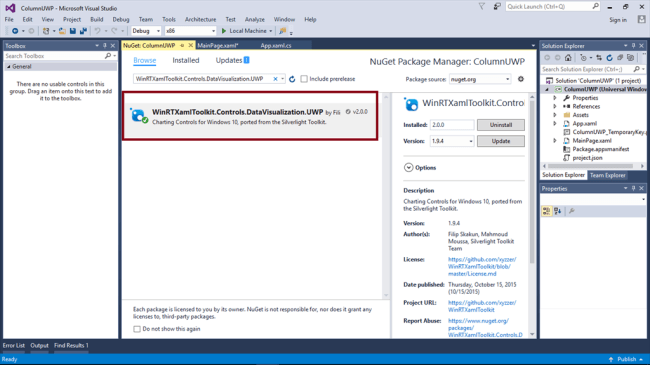
Task: Switch to the Installed tab in NuGet
Action: pyautogui.click(x=186, y=61)
